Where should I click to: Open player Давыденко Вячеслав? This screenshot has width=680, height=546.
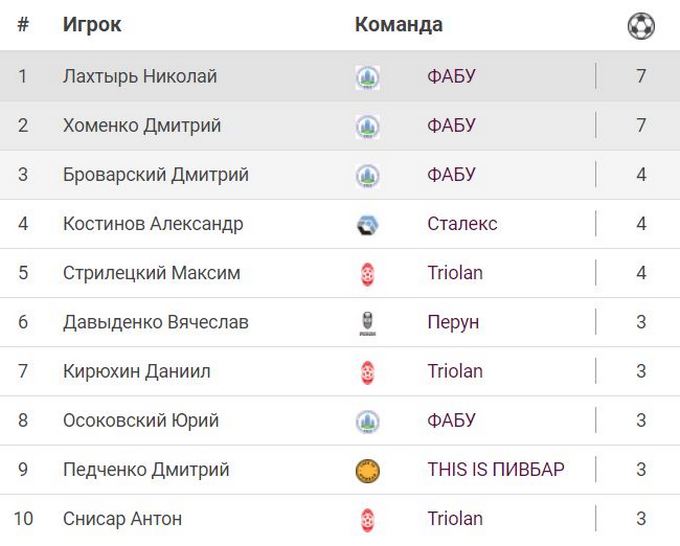[x=156, y=322]
